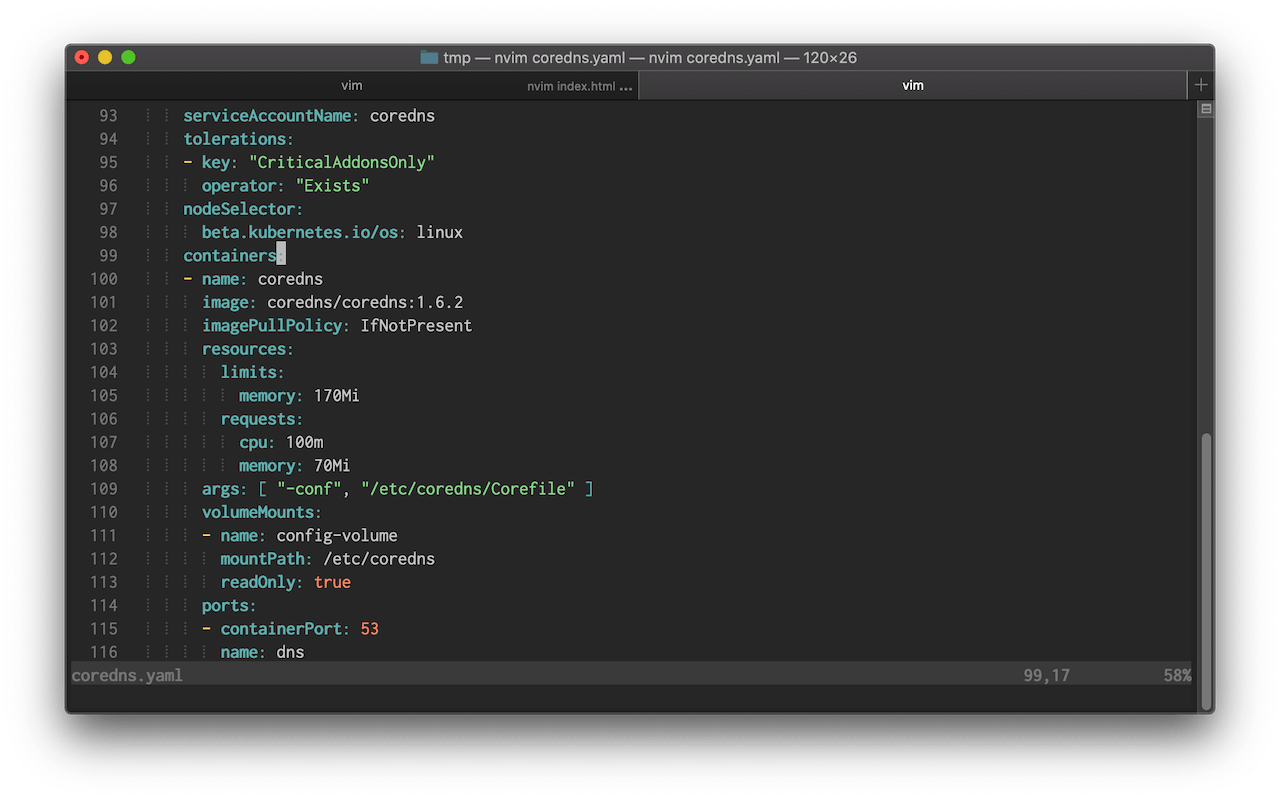The image size is (1280, 800).
Task: Place cursor on the word 'containers'
Action: pos(228,255)
